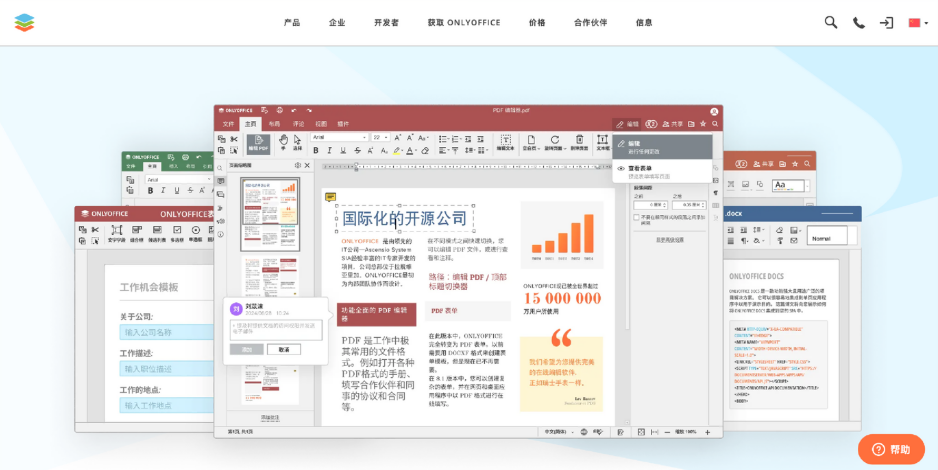This screenshot has width=938, height=470.
Task: Switch to 布局 tab in PDF editor
Action: pyautogui.click(x=274, y=124)
